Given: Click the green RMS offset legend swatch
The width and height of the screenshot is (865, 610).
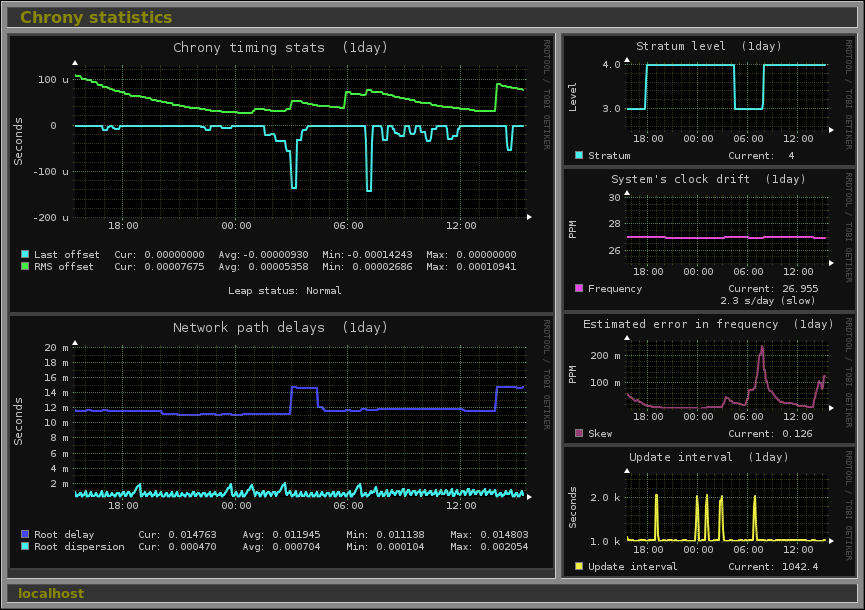Looking at the screenshot, I should (x=25, y=267).
